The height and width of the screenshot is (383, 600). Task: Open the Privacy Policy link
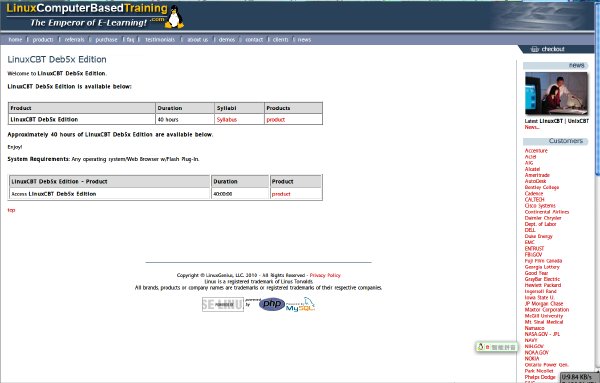tap(325, 275)
